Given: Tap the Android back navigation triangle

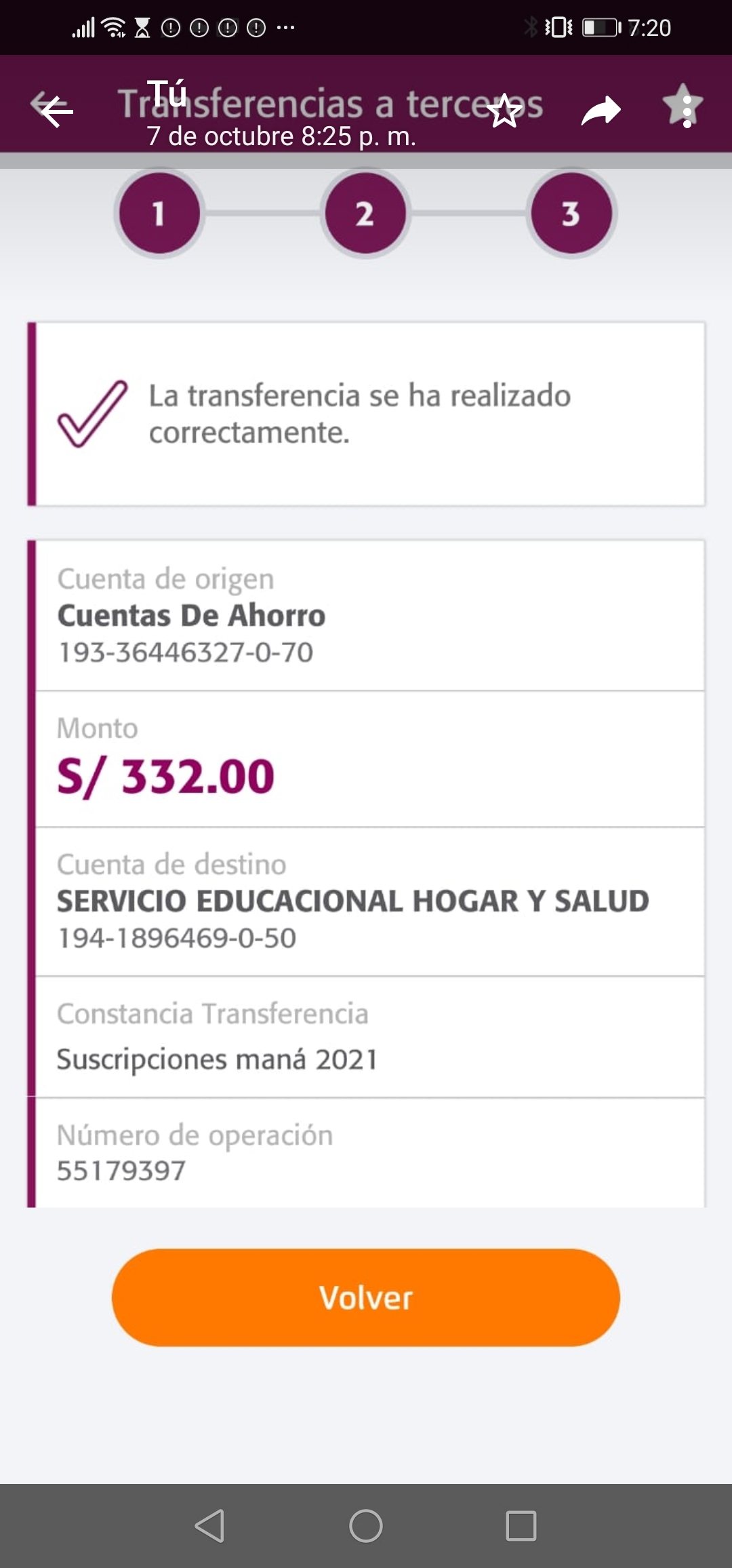Looking at the screenshot, I should [x=210, y=1526].
